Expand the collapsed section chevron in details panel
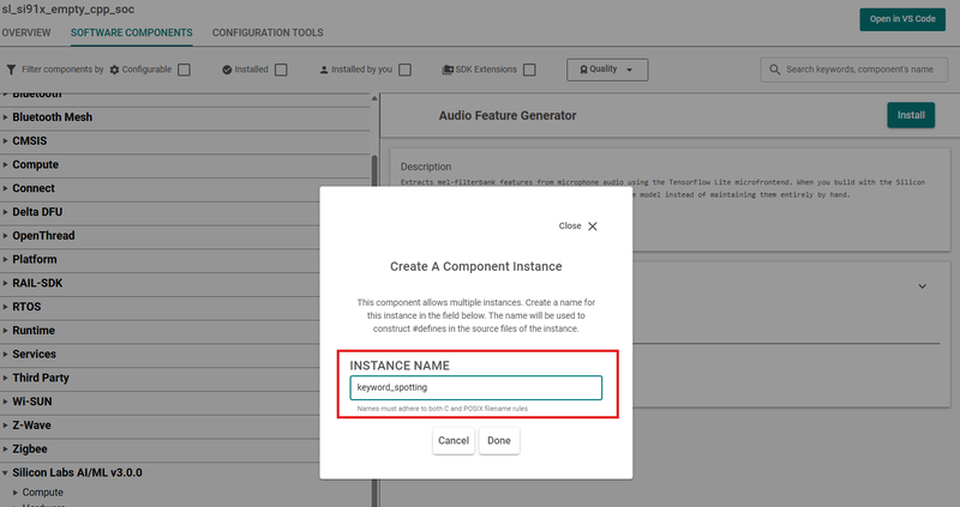Image resolution: width=960 pixels, height=507 pixels. pyautogui.click(x=922, y=286)
